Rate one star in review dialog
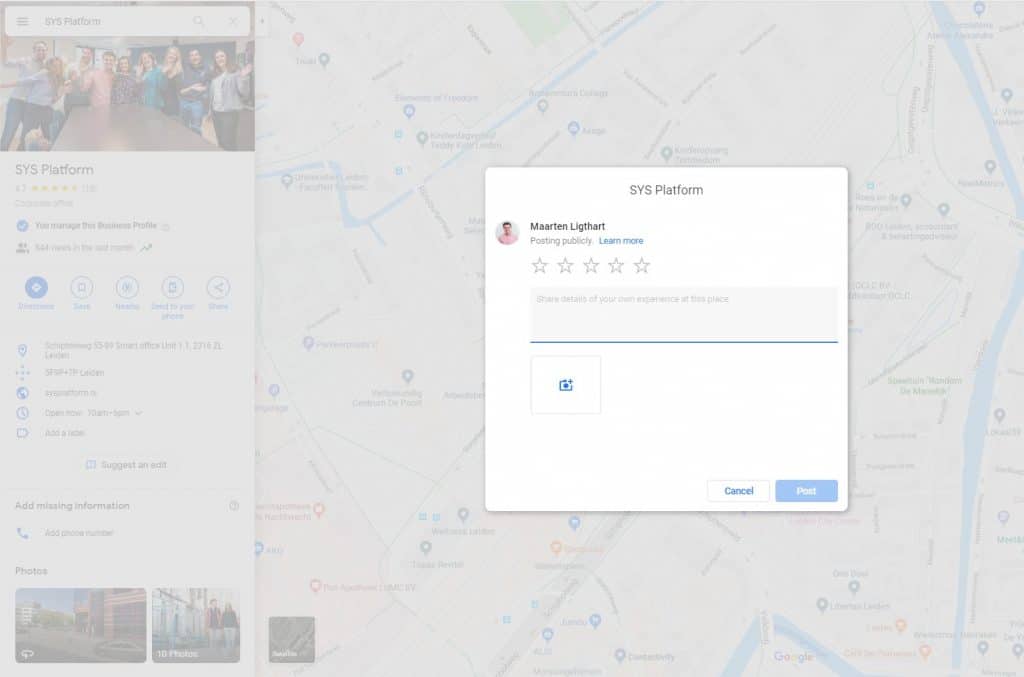 pyautogui.click(x=539, y=266)
